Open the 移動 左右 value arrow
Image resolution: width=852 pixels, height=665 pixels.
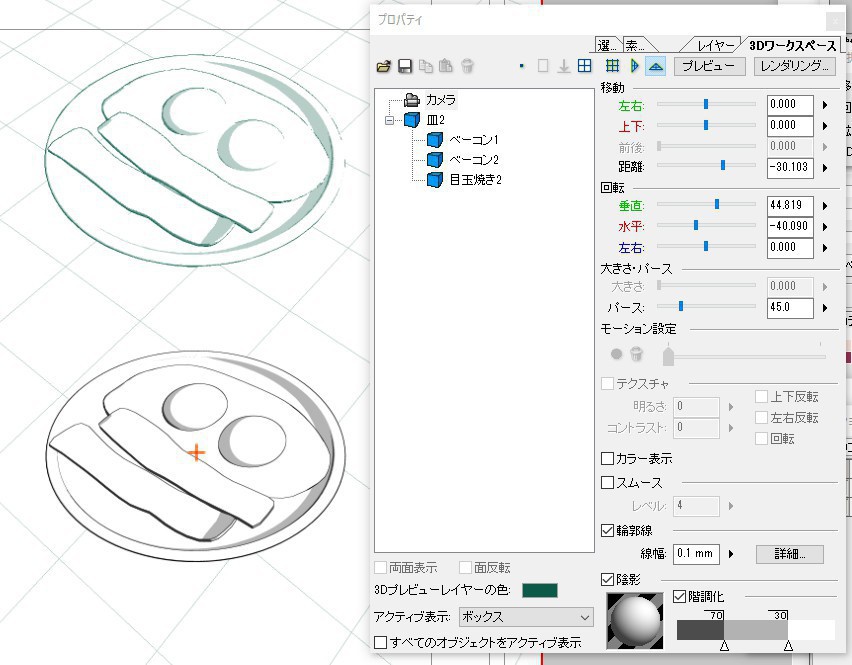coord(825,105)
